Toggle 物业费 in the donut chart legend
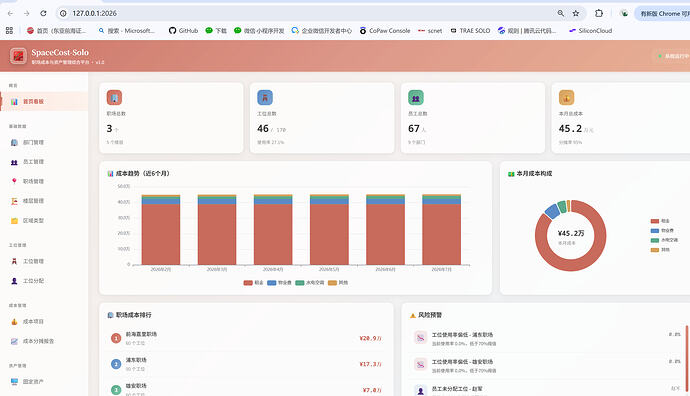690x396 pixels. (x=662, y=231)
